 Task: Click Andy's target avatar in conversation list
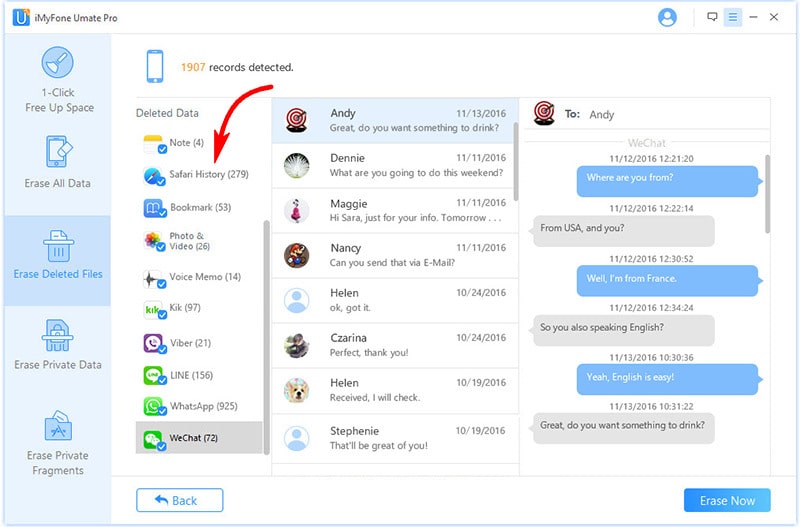(296, 120)
